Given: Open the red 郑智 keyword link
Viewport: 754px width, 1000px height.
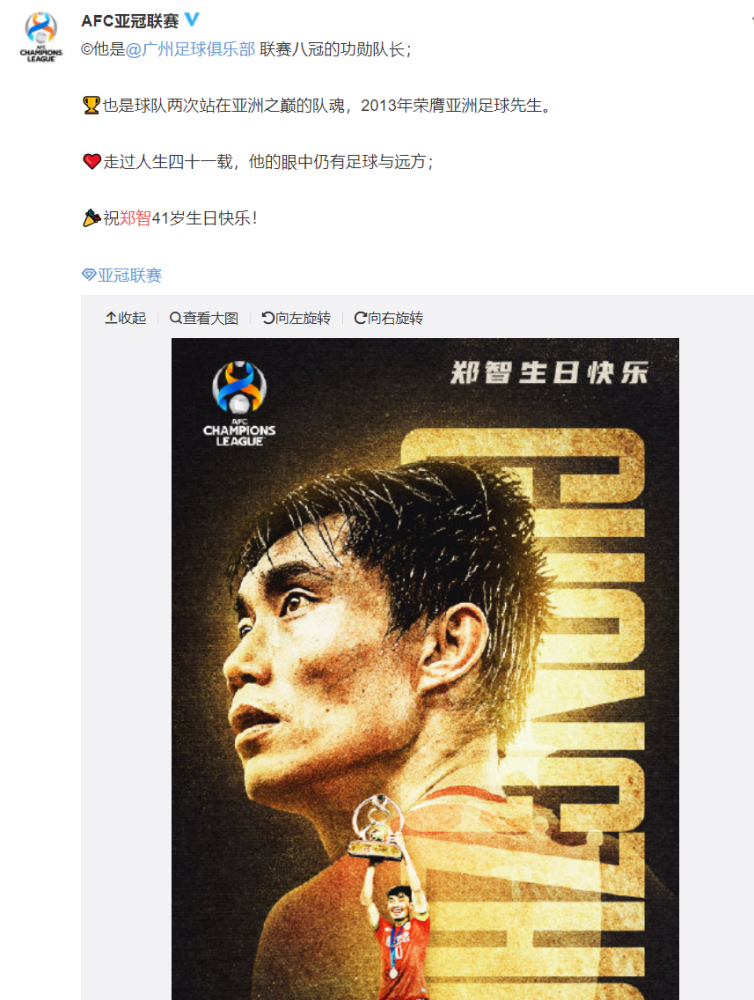Looking at the screenshot, I should pyautogui.click(x=135, y=218).
